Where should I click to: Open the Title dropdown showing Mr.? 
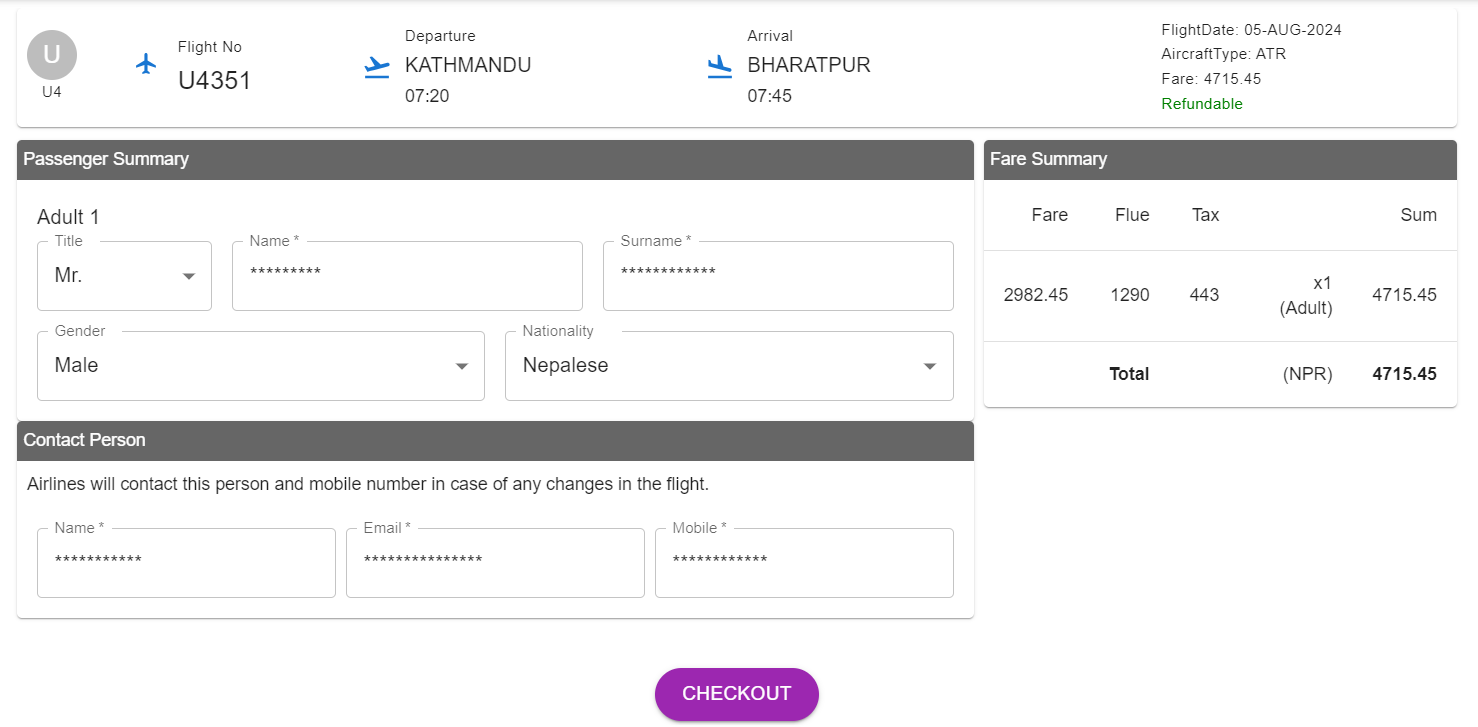[124, 276]
